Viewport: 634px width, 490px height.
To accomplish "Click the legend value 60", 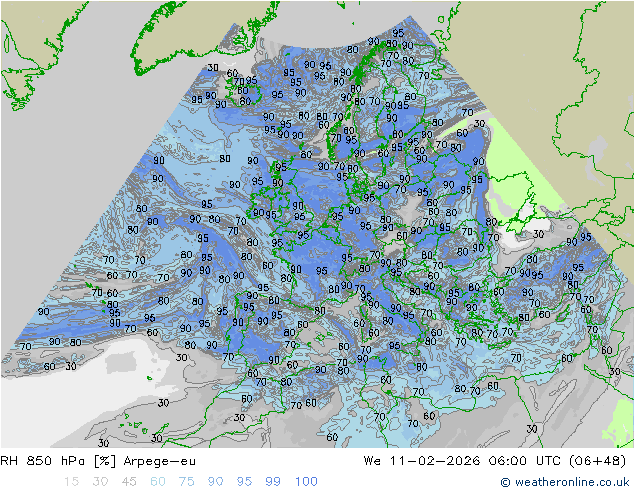I will pos(158,482).
